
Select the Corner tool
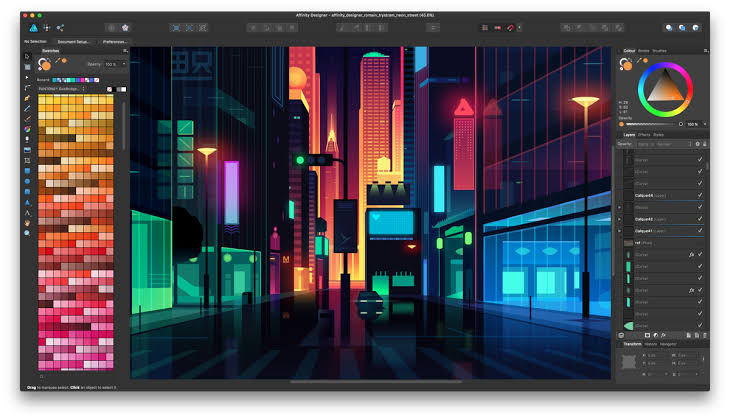pos(27,88)
